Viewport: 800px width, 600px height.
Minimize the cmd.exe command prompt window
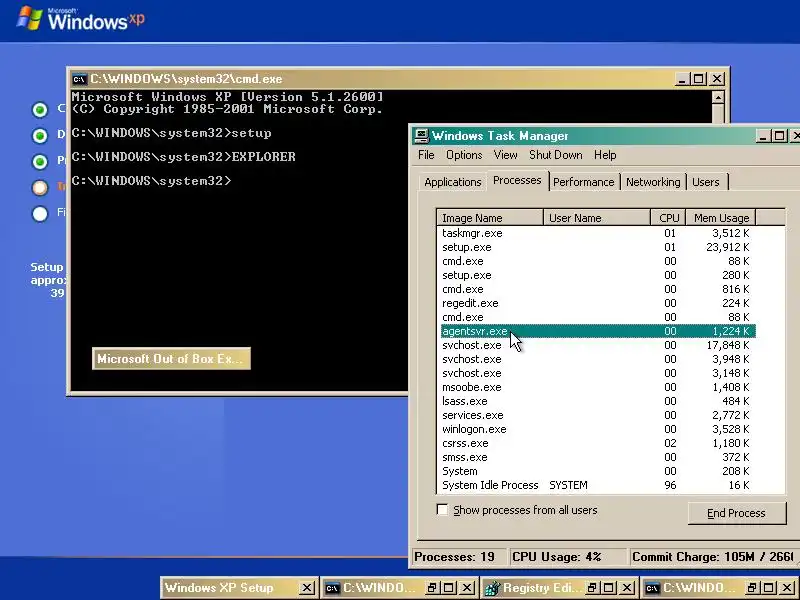[682, 79]
